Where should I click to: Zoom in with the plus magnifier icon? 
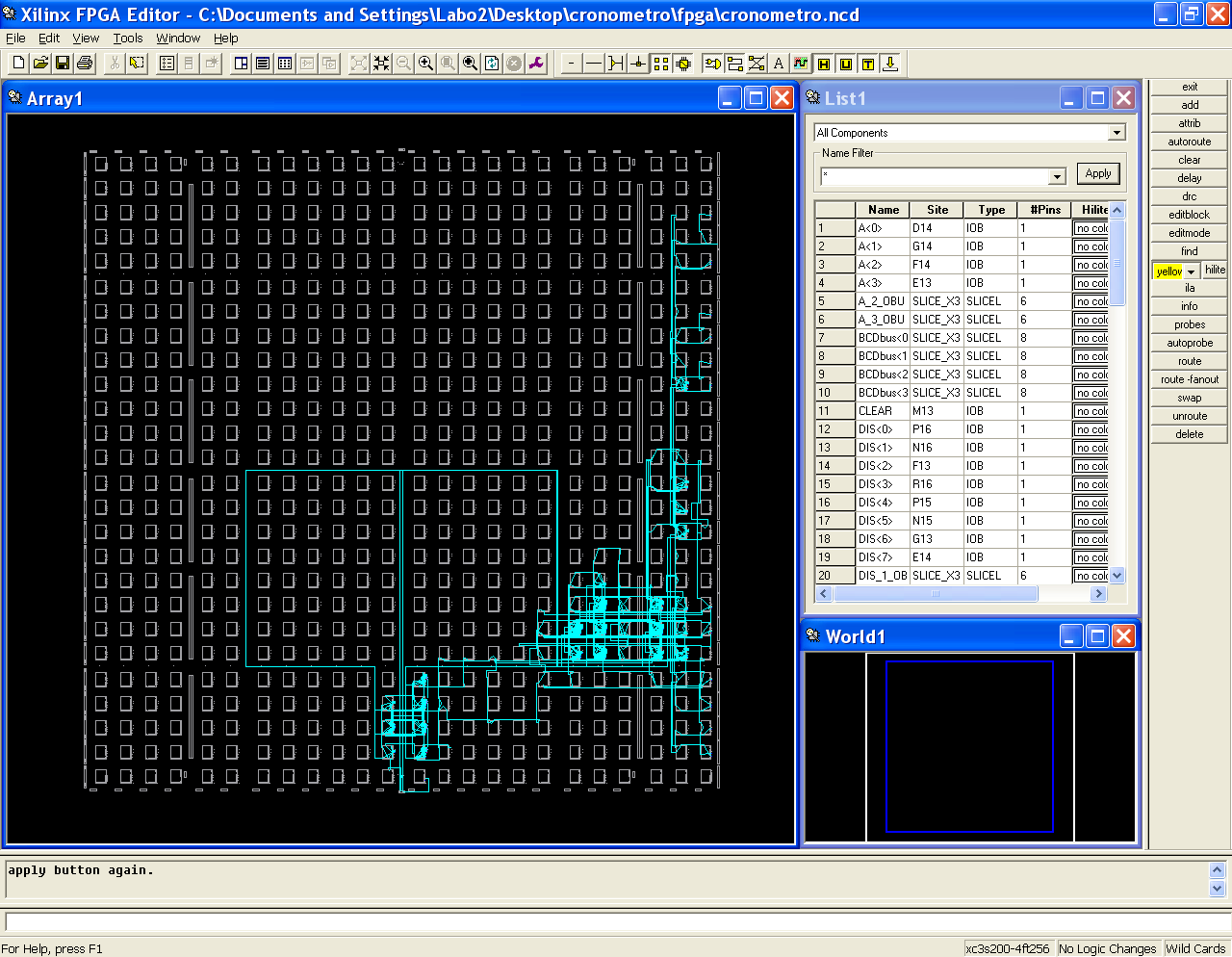point(425,63)
